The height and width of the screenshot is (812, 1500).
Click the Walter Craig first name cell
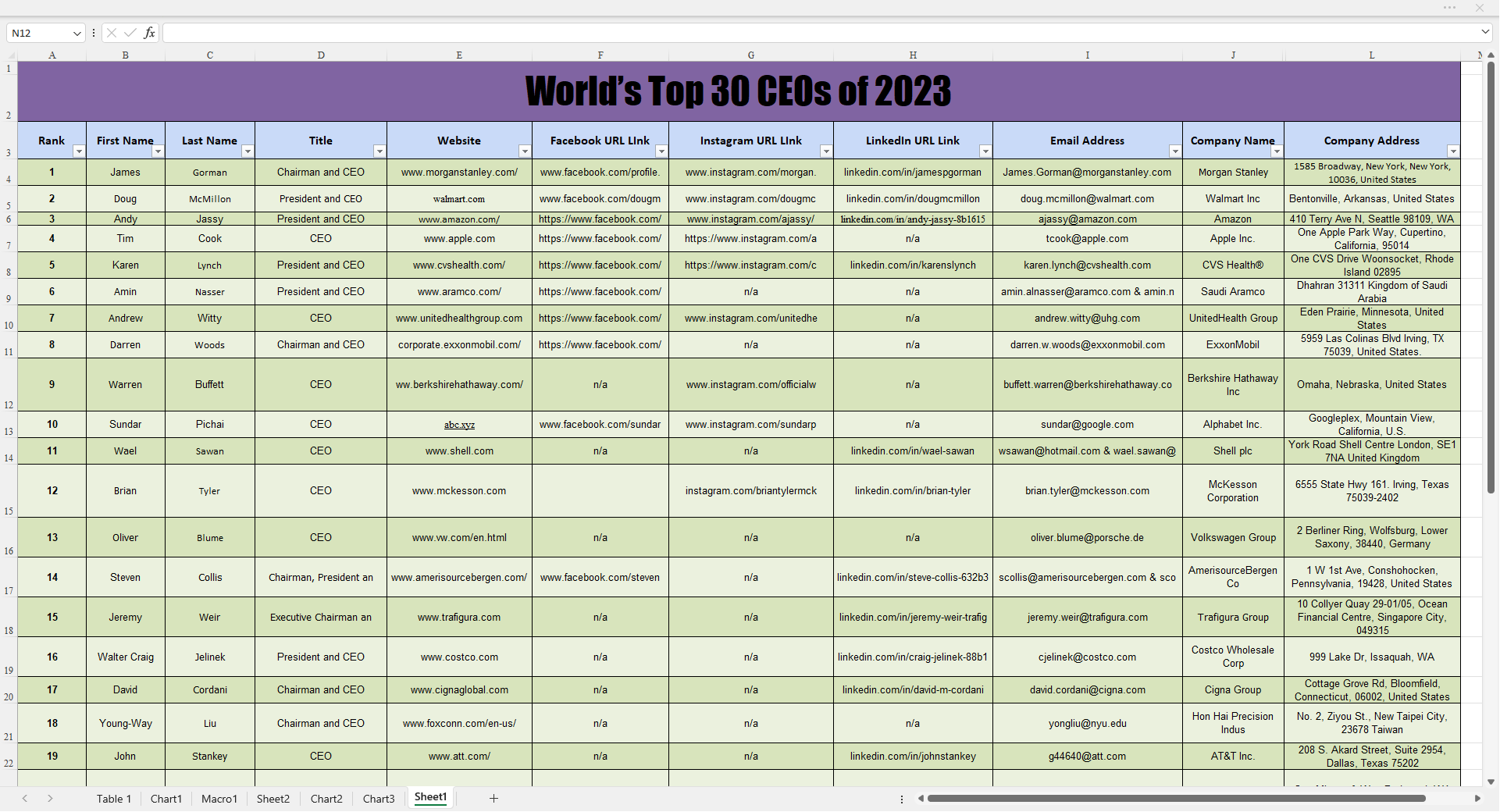[x=126, y=657]
